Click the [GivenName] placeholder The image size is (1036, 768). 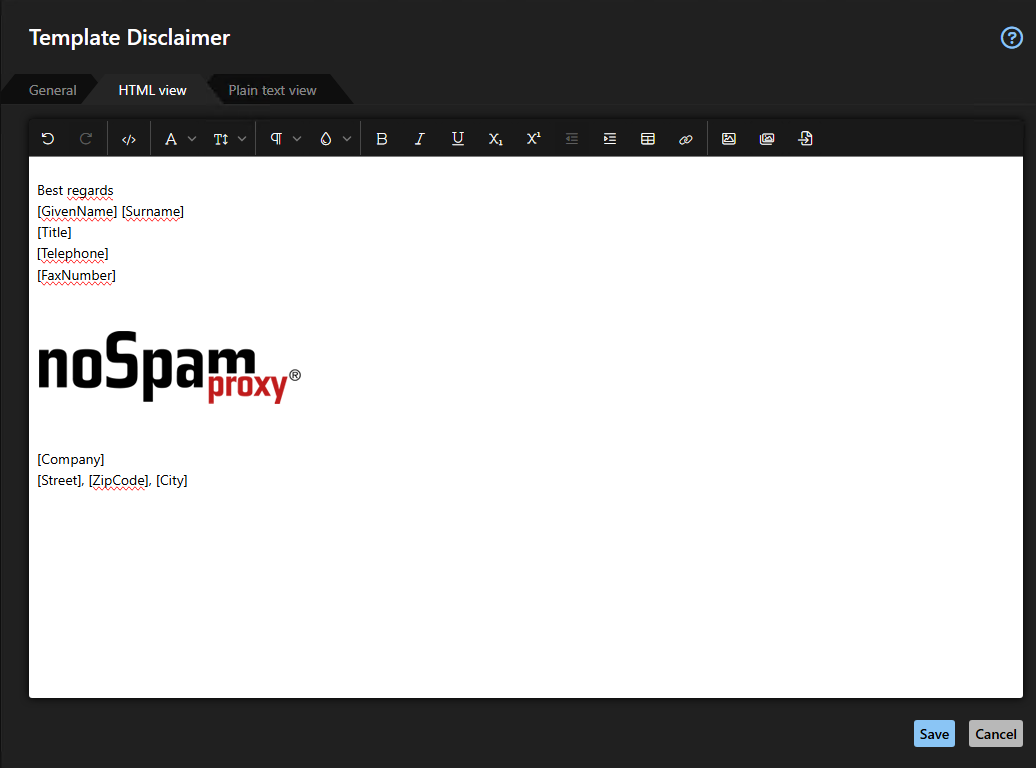tap(77, 211)
